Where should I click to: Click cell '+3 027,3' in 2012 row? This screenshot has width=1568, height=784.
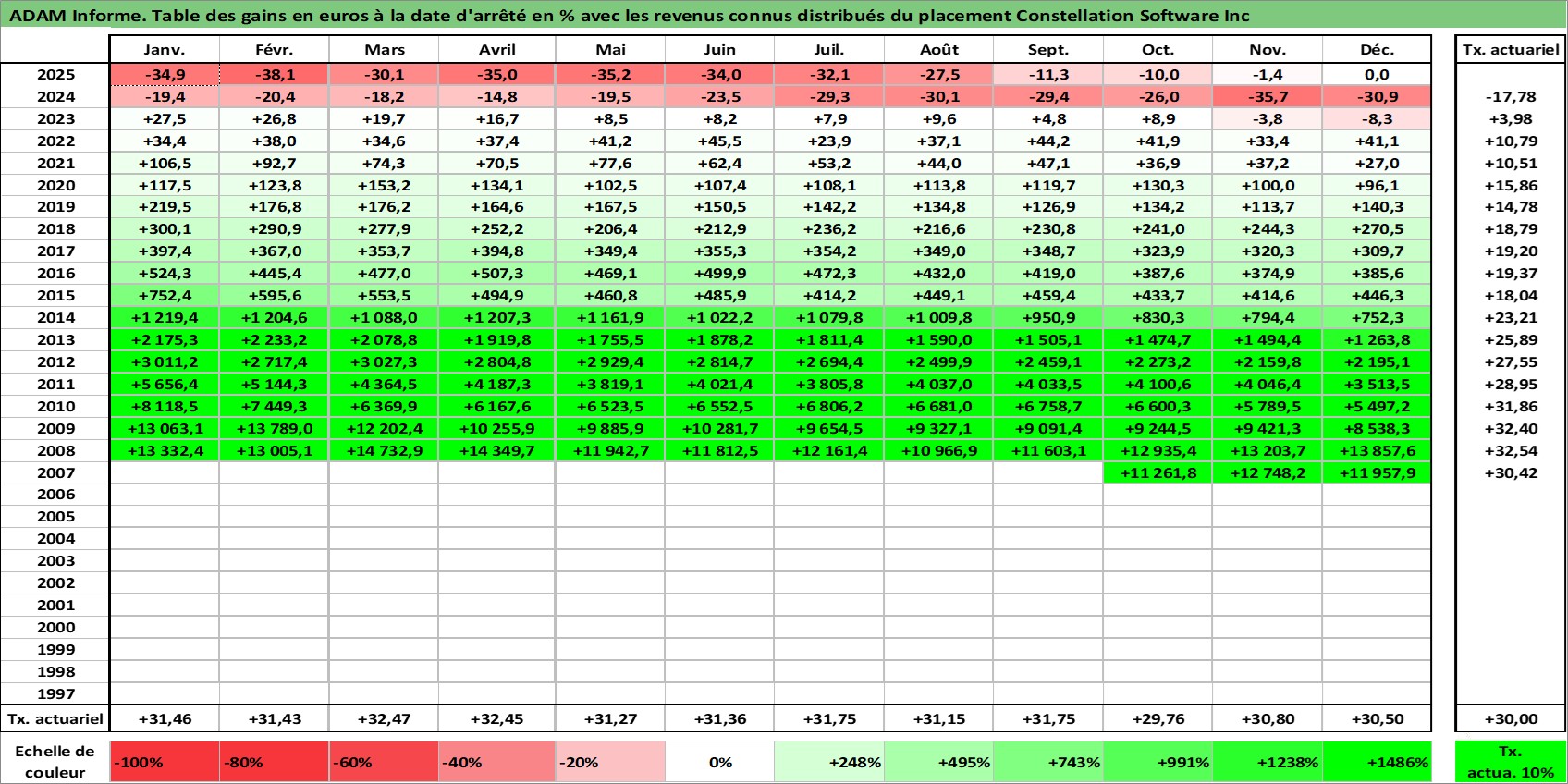pyautogui.click(x=384, y=362)
